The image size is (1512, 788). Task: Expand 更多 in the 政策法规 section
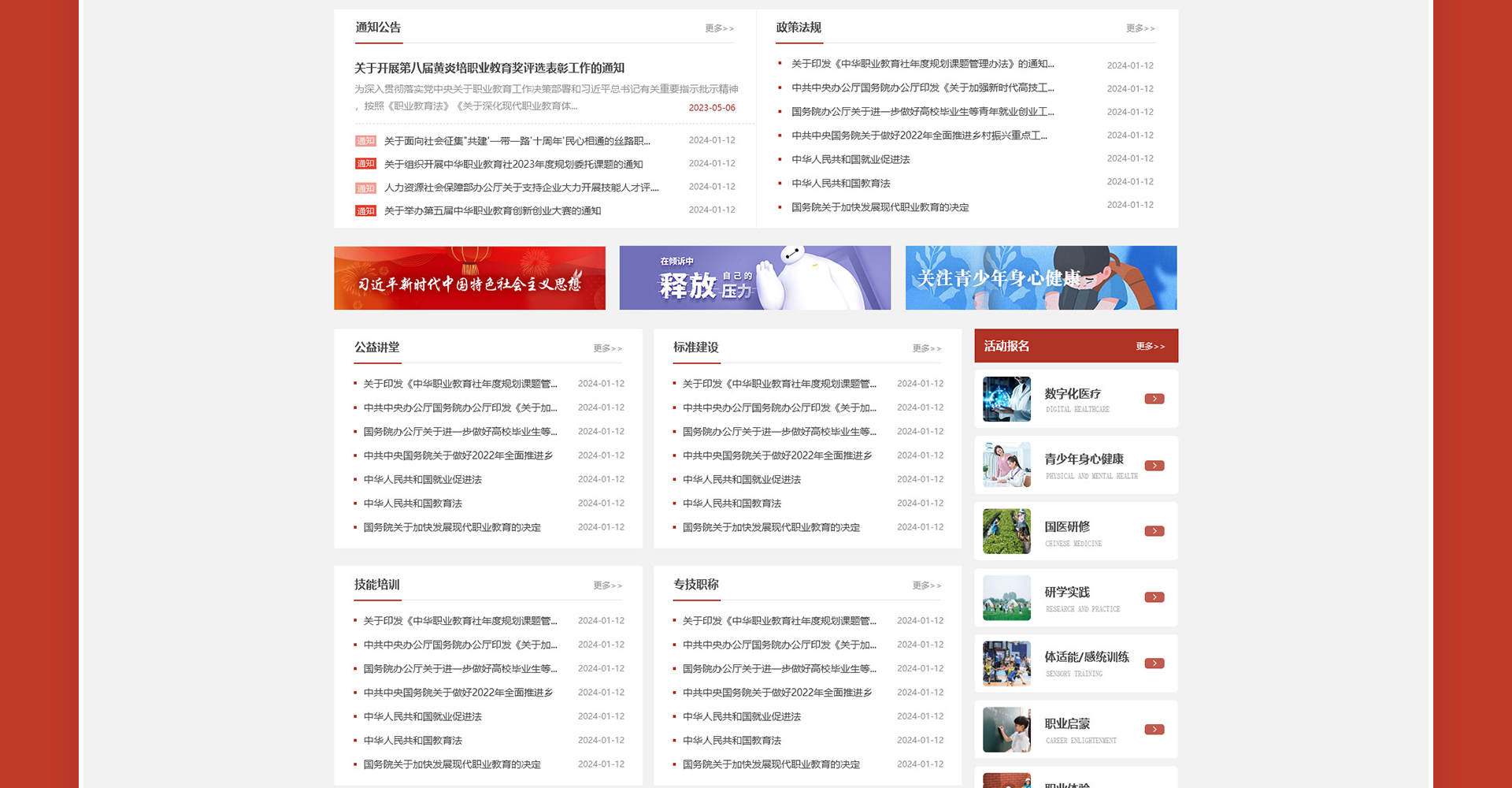click(1140, 28)
